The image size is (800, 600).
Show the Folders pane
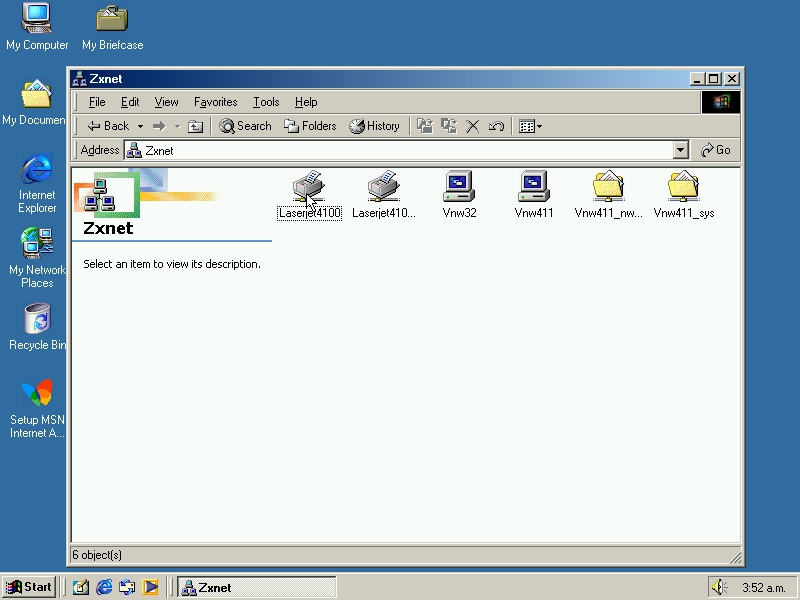(x=310, y=126)
